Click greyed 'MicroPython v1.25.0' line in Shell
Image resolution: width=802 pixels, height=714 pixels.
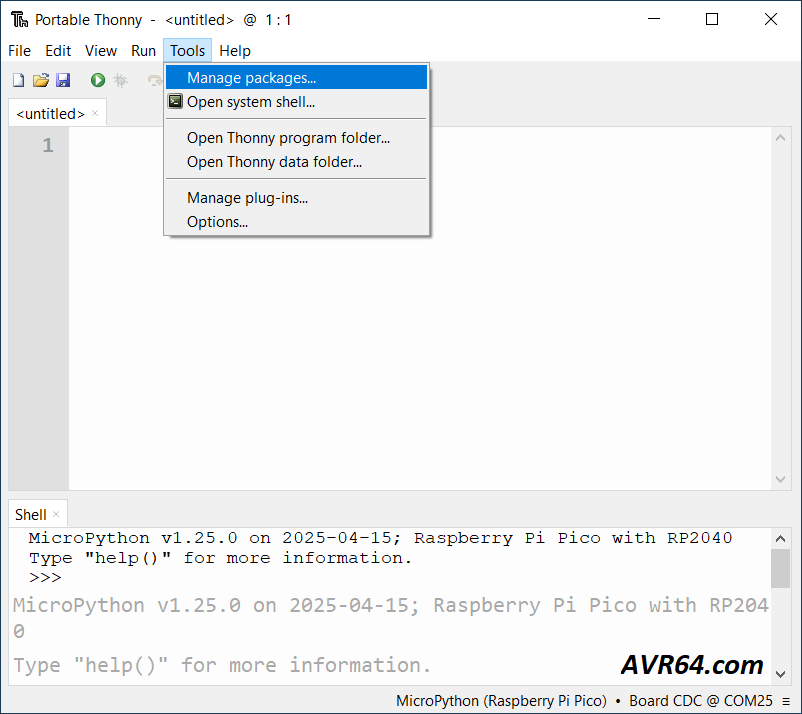click(391, 618)
